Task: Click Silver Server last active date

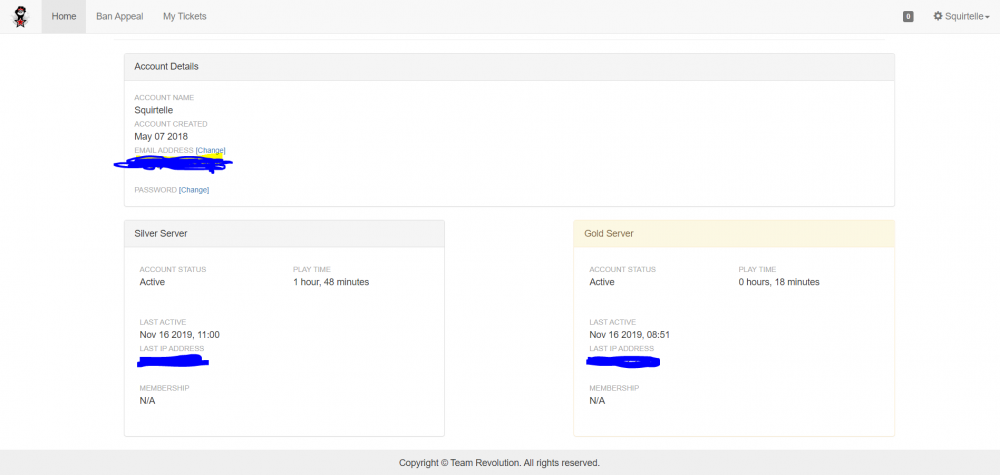Action: 180,335
